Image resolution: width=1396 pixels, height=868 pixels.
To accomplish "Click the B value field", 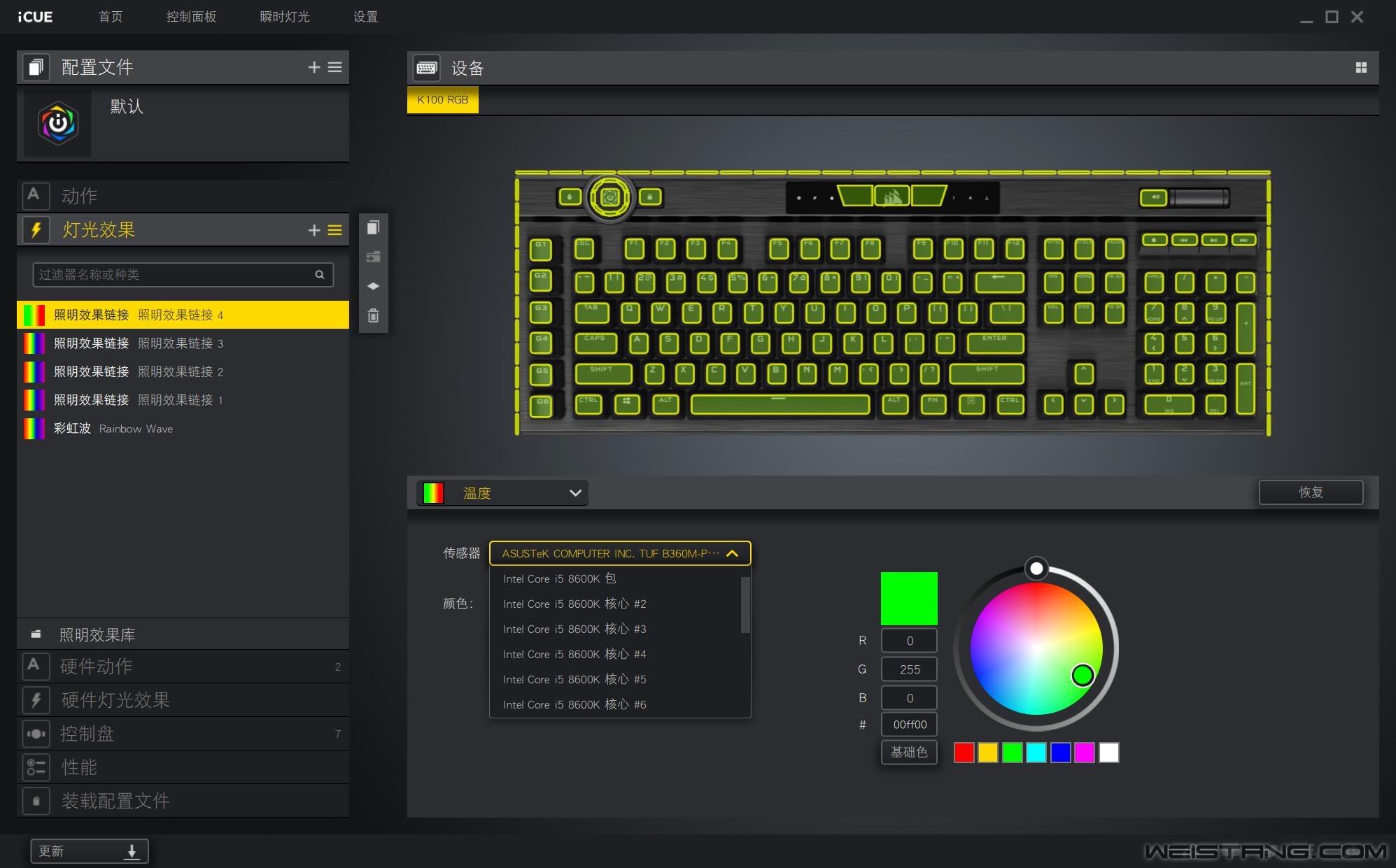I will point(909,698).
